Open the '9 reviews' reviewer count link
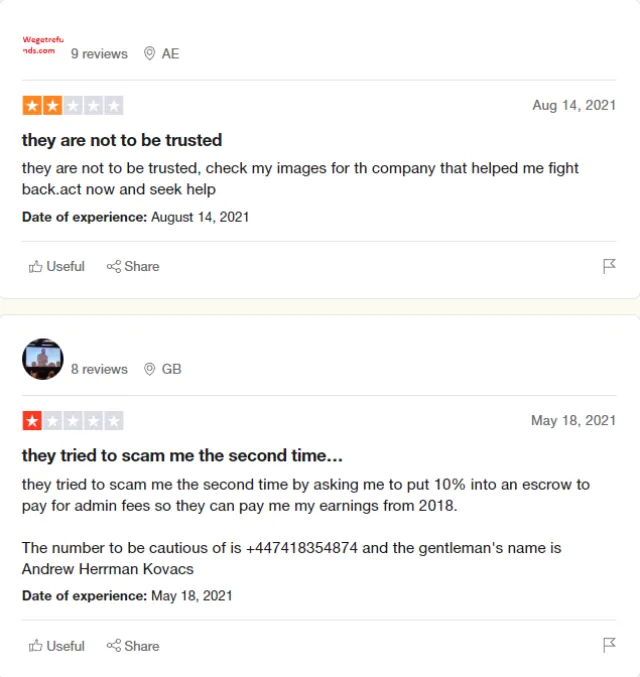This screenshot has height=677, width=640. coord(99,54)
